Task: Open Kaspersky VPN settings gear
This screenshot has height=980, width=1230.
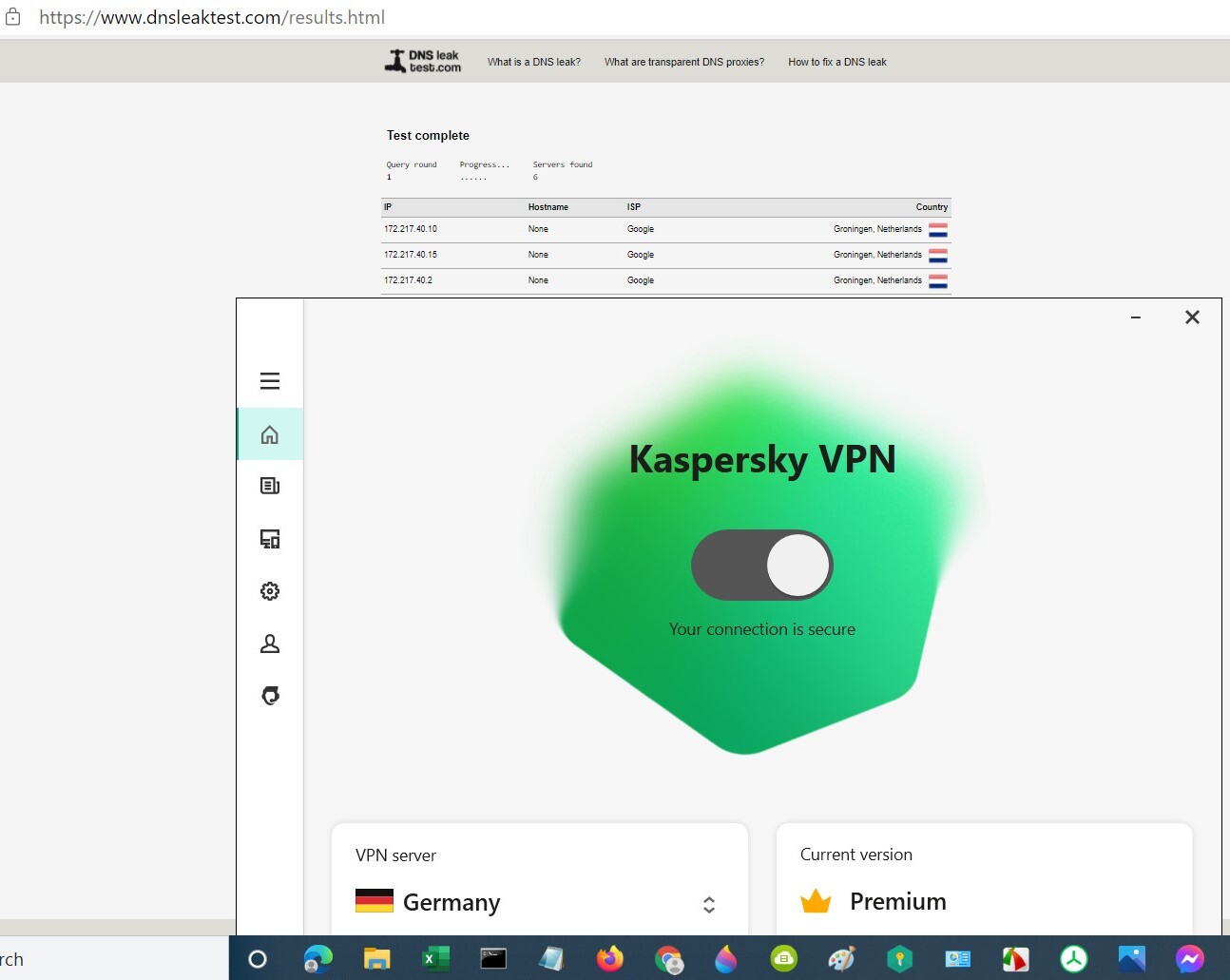Action: pyautogui.click(x=270, y=591)
